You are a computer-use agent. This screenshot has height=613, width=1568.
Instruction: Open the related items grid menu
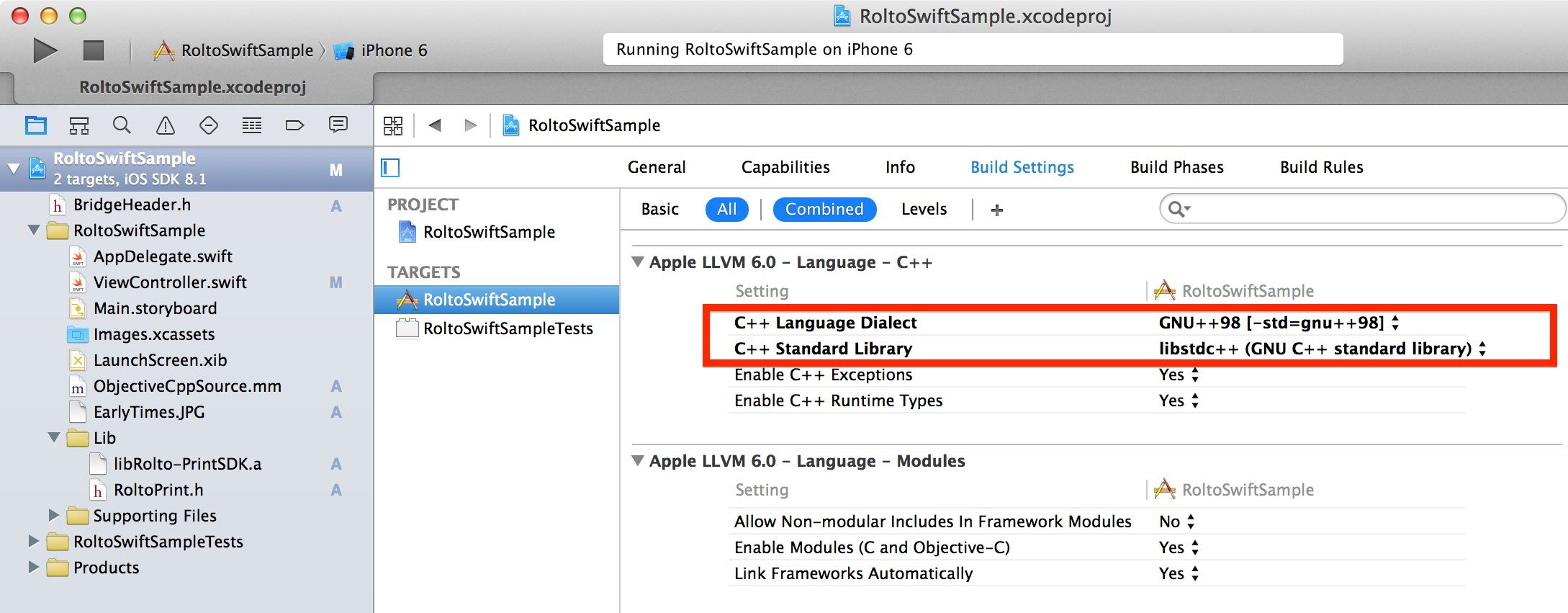(x=393, y=125)
